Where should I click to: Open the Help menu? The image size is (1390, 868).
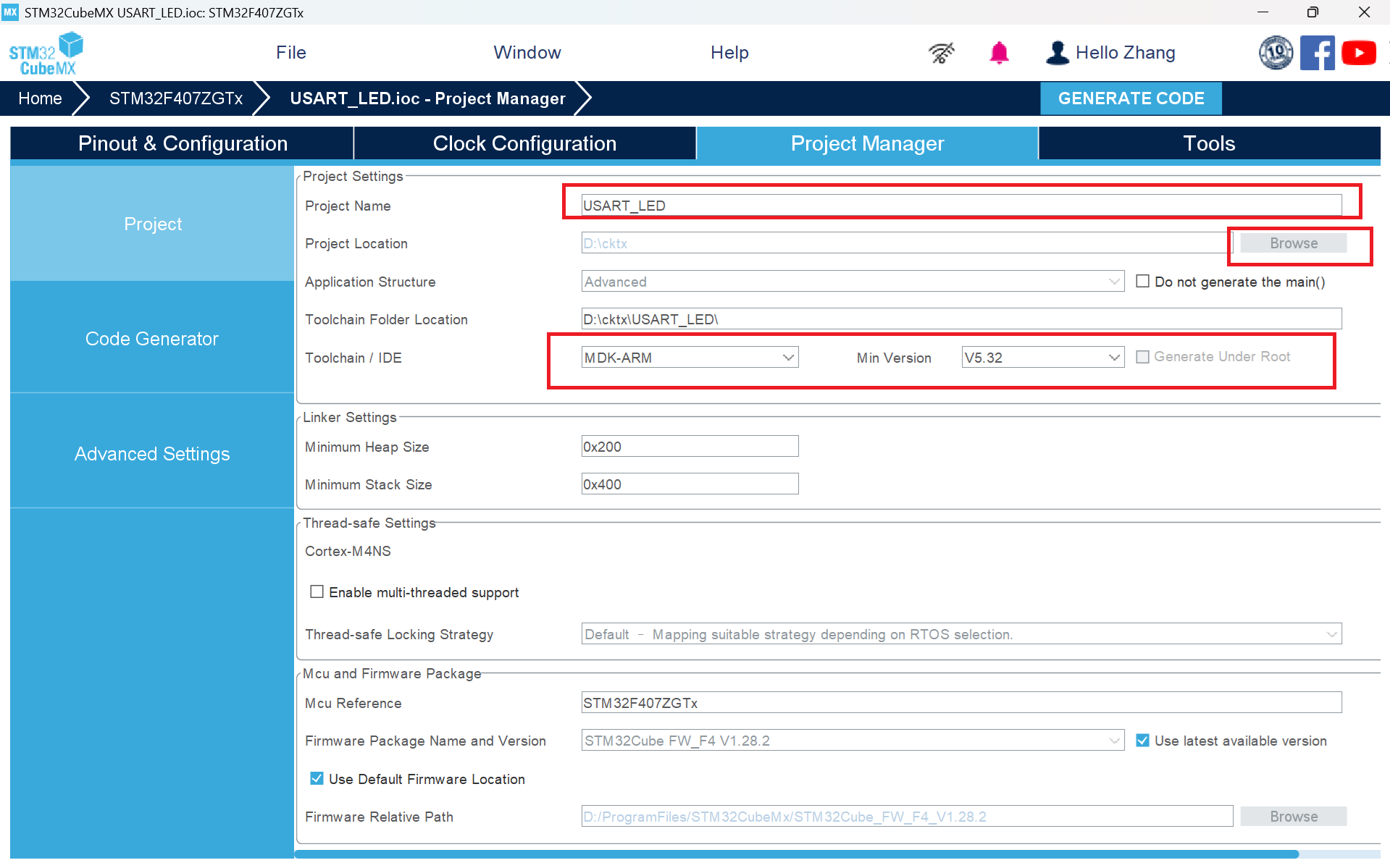coord(729,53)
